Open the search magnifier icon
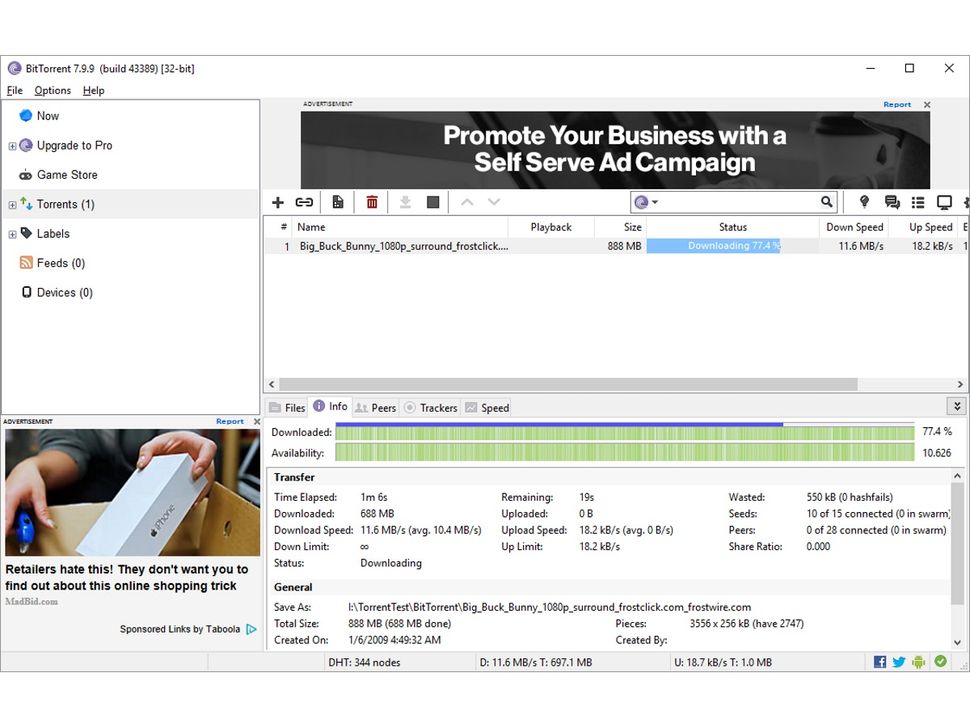970x728 pixels. pyautogui.click(x=826, y=201)
